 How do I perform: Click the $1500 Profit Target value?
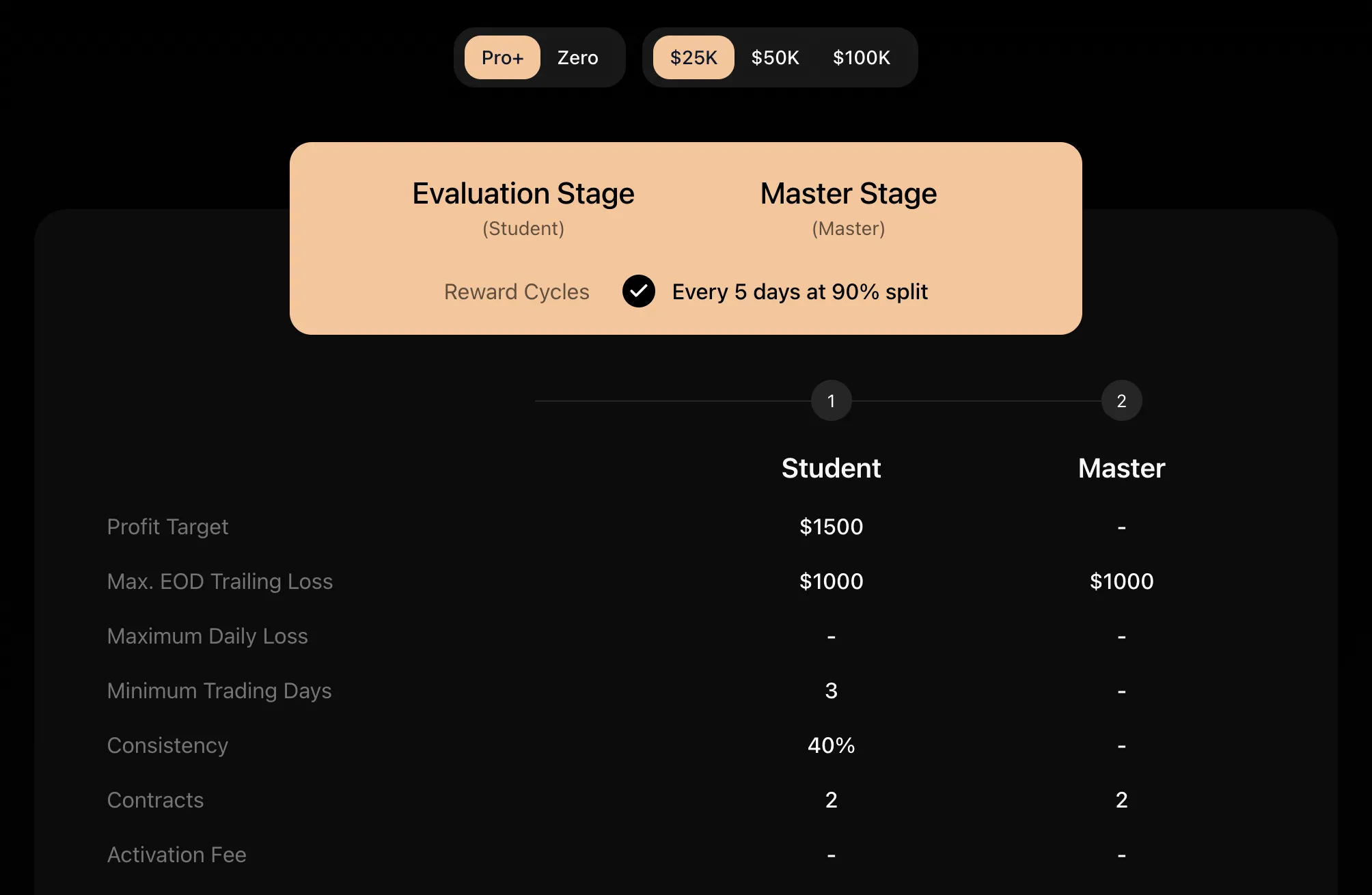click(x=831, y=527)
